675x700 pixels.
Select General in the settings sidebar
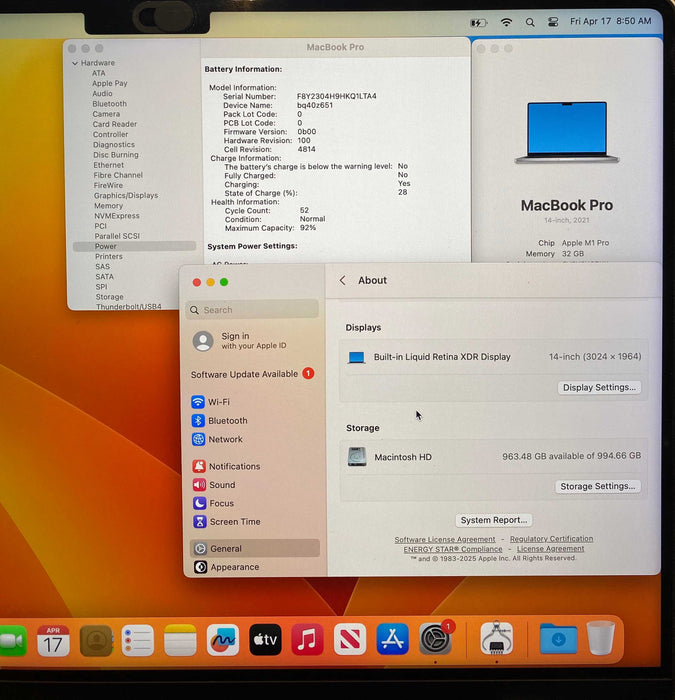pos(254,549)
